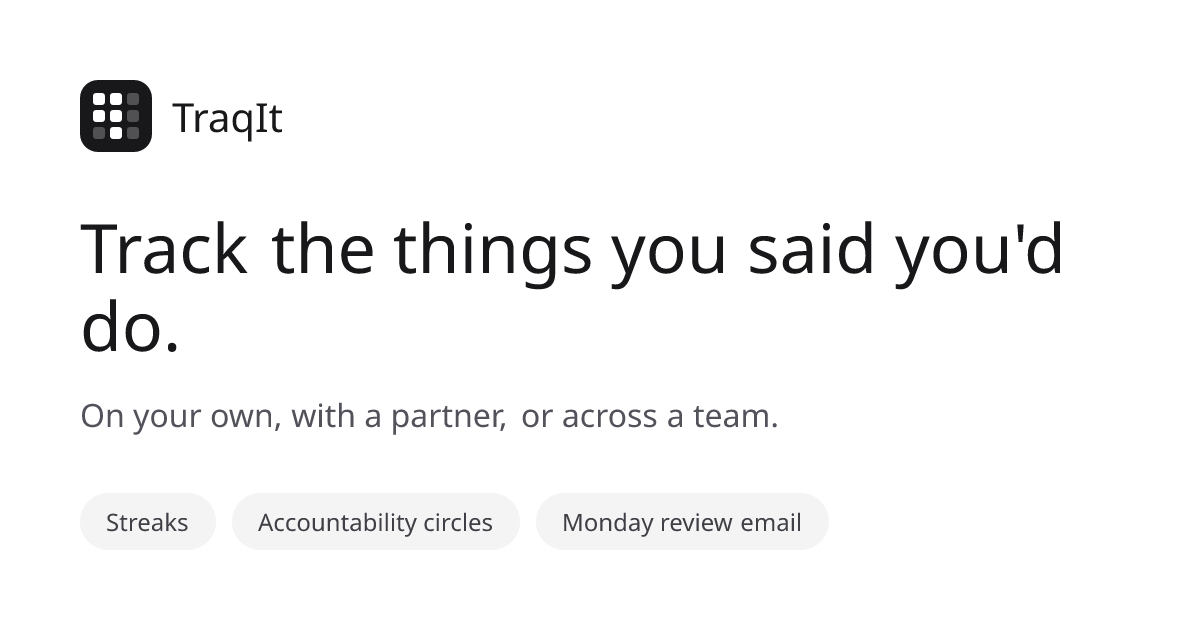Viewport: 1200px width, 630px height.
Task: Select the Streaks pill
Action: (147, 522)
